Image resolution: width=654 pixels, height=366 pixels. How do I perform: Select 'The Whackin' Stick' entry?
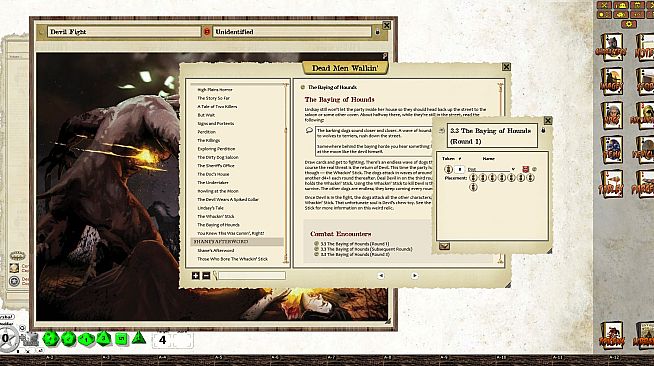[x=216, y=216]
